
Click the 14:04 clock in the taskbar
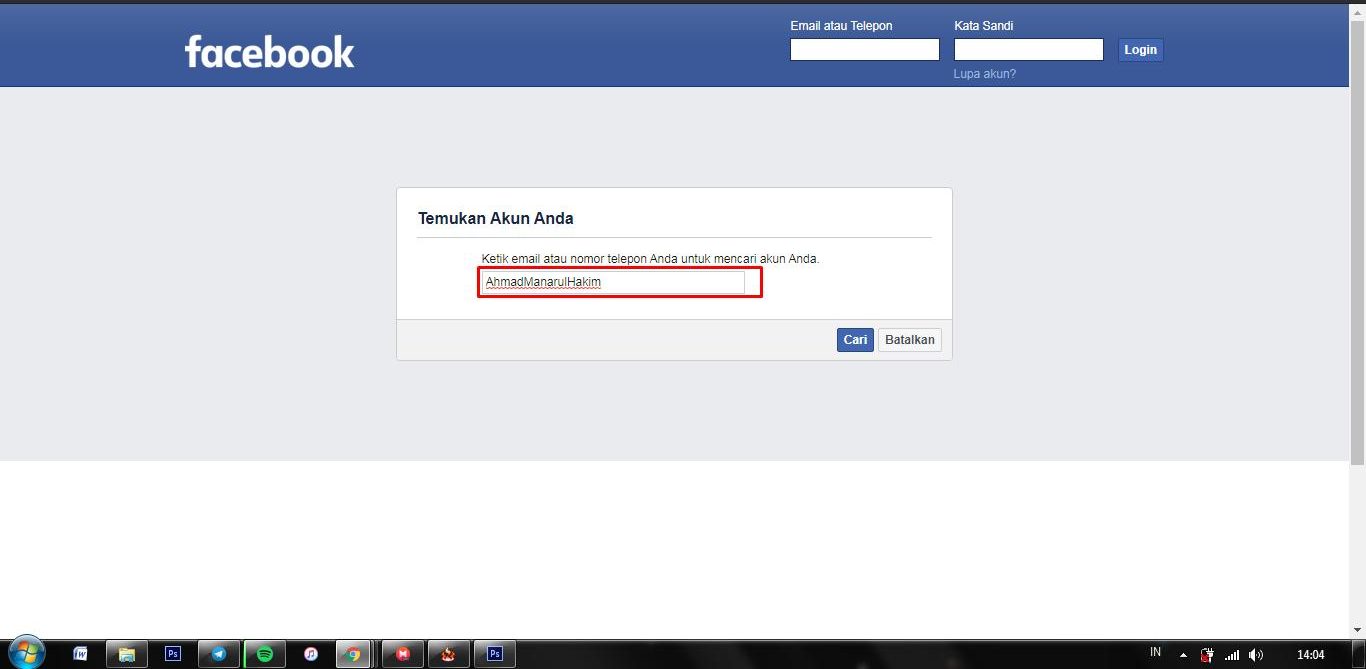coord(1310,655)
